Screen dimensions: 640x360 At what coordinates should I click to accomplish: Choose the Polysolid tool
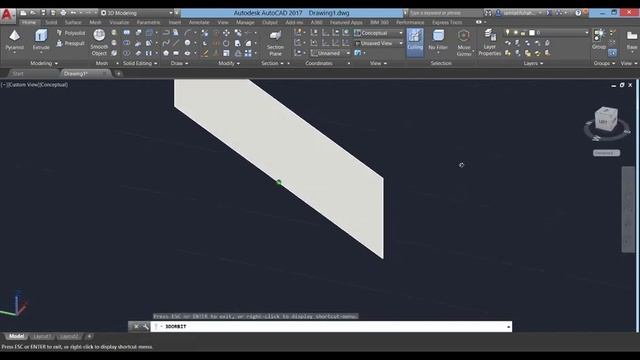click(71, 33)
